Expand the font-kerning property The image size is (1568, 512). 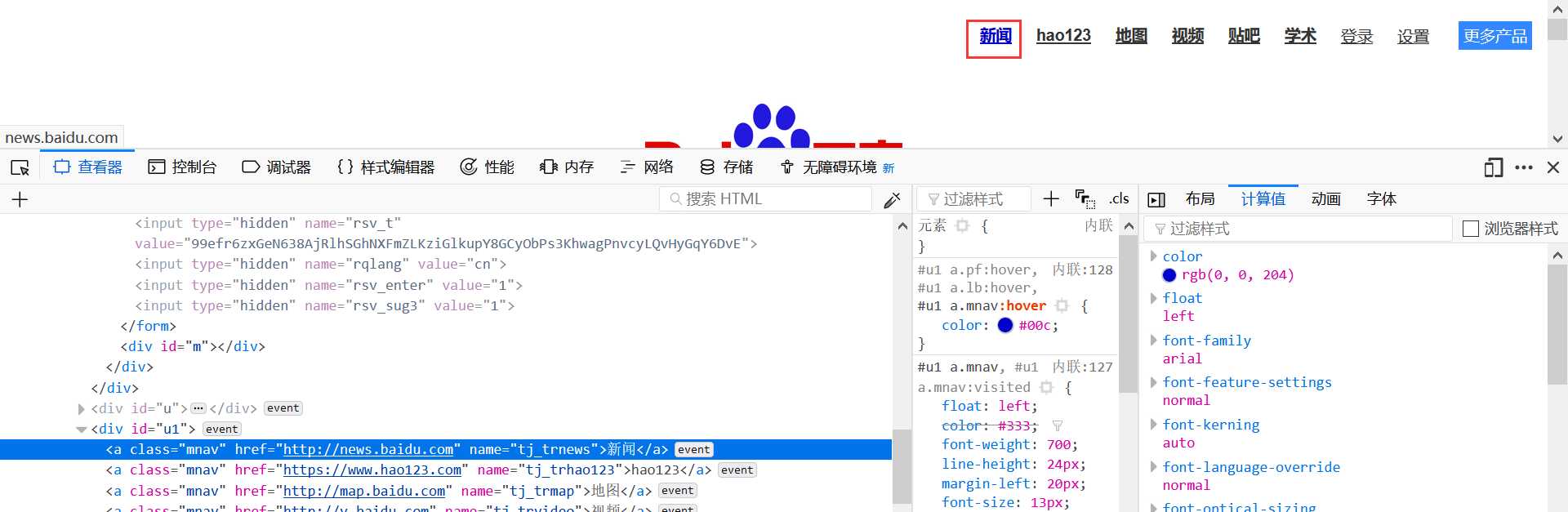(x=1154, y=424)
